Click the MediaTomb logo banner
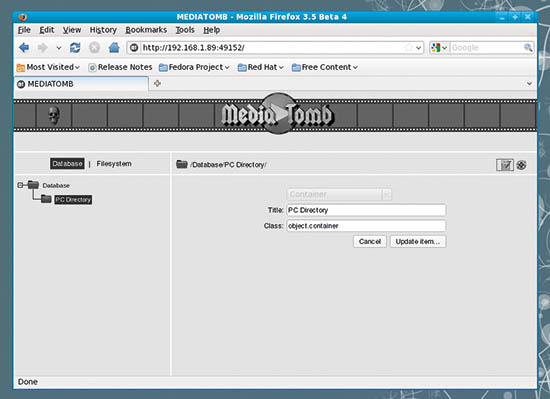This screenshot has height=399, width=550. point(277,114)
